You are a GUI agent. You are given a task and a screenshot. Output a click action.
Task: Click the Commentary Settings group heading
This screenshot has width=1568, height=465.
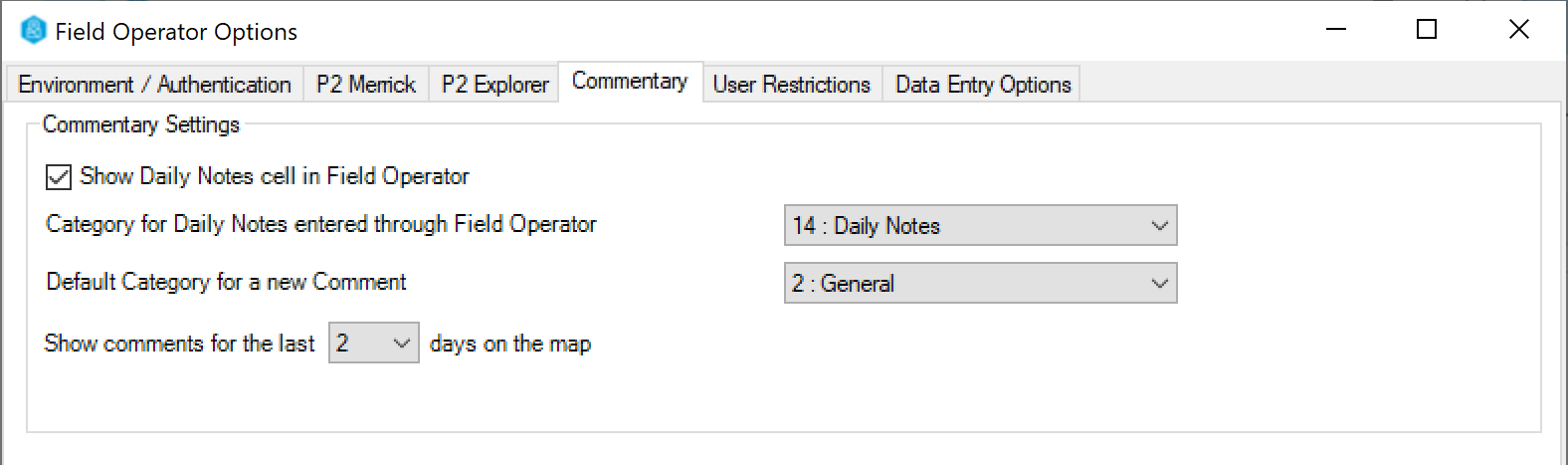click(x=141, y=124)
